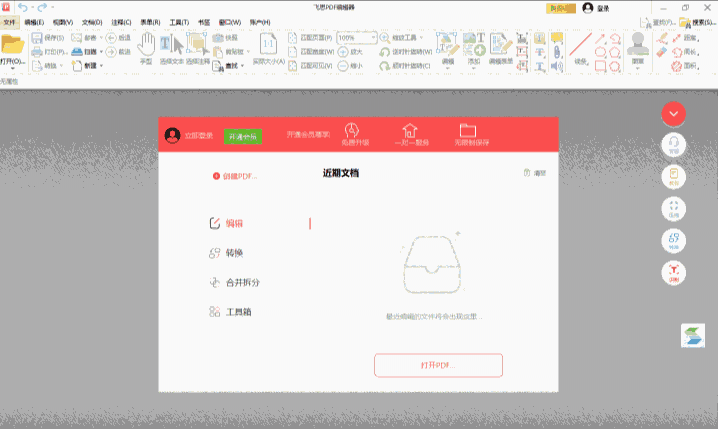Screen dimensions: 718x429
Task: Click the yellow sticky note comment icon
Action: coord(557,38)
